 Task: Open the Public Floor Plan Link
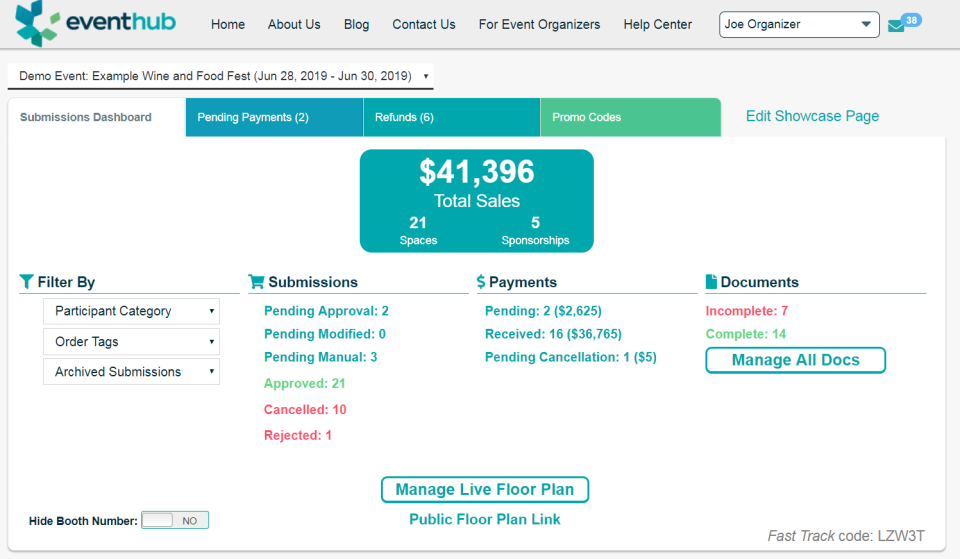click(485, 519)
